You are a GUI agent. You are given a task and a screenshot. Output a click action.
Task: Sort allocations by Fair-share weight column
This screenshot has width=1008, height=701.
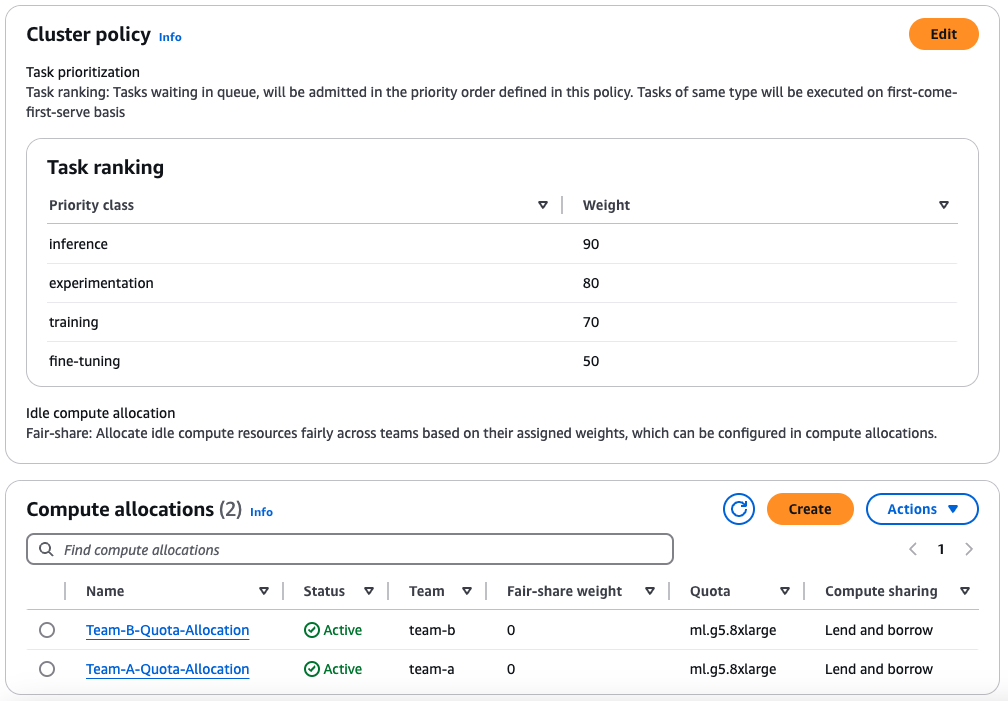649,591
